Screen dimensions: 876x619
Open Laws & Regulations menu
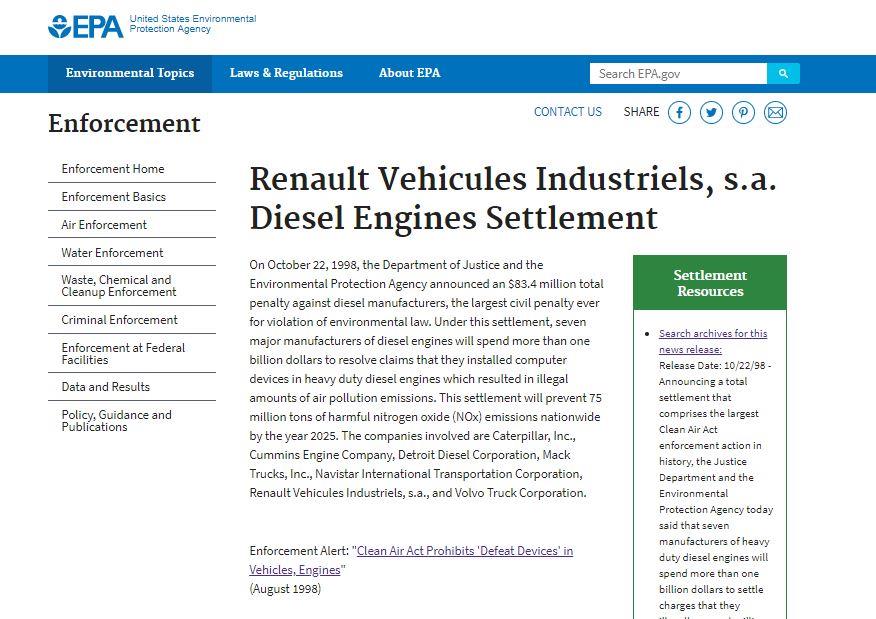click(286, 73)
